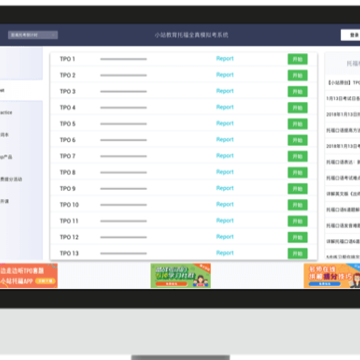This screenshot has height=360, width=360.
Task: Begin TPO 12 using its 开始 button
Action: coord(298,237)
